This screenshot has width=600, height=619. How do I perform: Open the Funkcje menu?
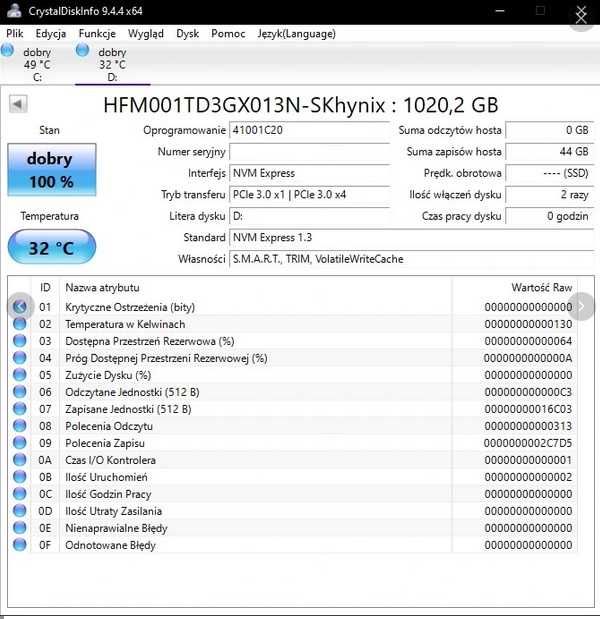[97, 34]
